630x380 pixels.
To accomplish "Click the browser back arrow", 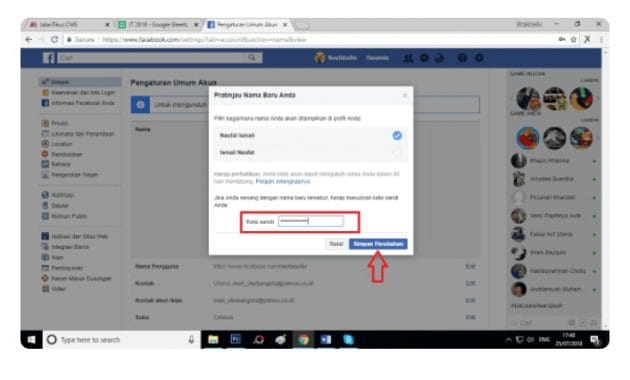I will pyautogui.click(x=29, y=39).
